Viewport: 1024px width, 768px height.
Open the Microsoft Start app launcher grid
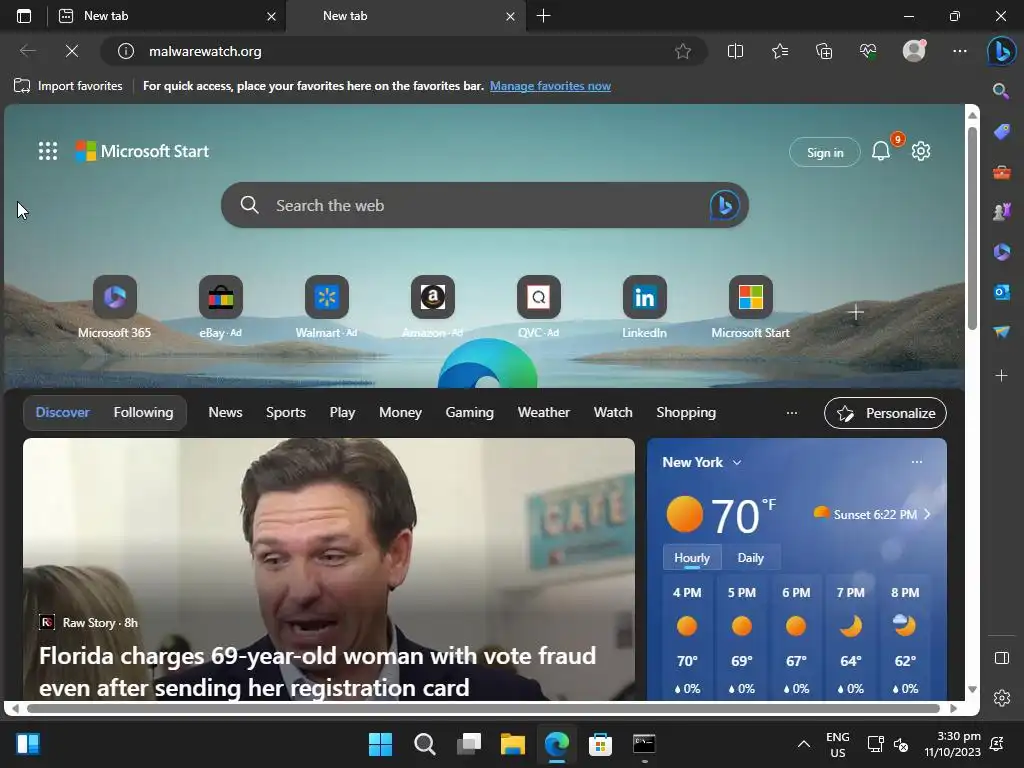coord(48,151)
